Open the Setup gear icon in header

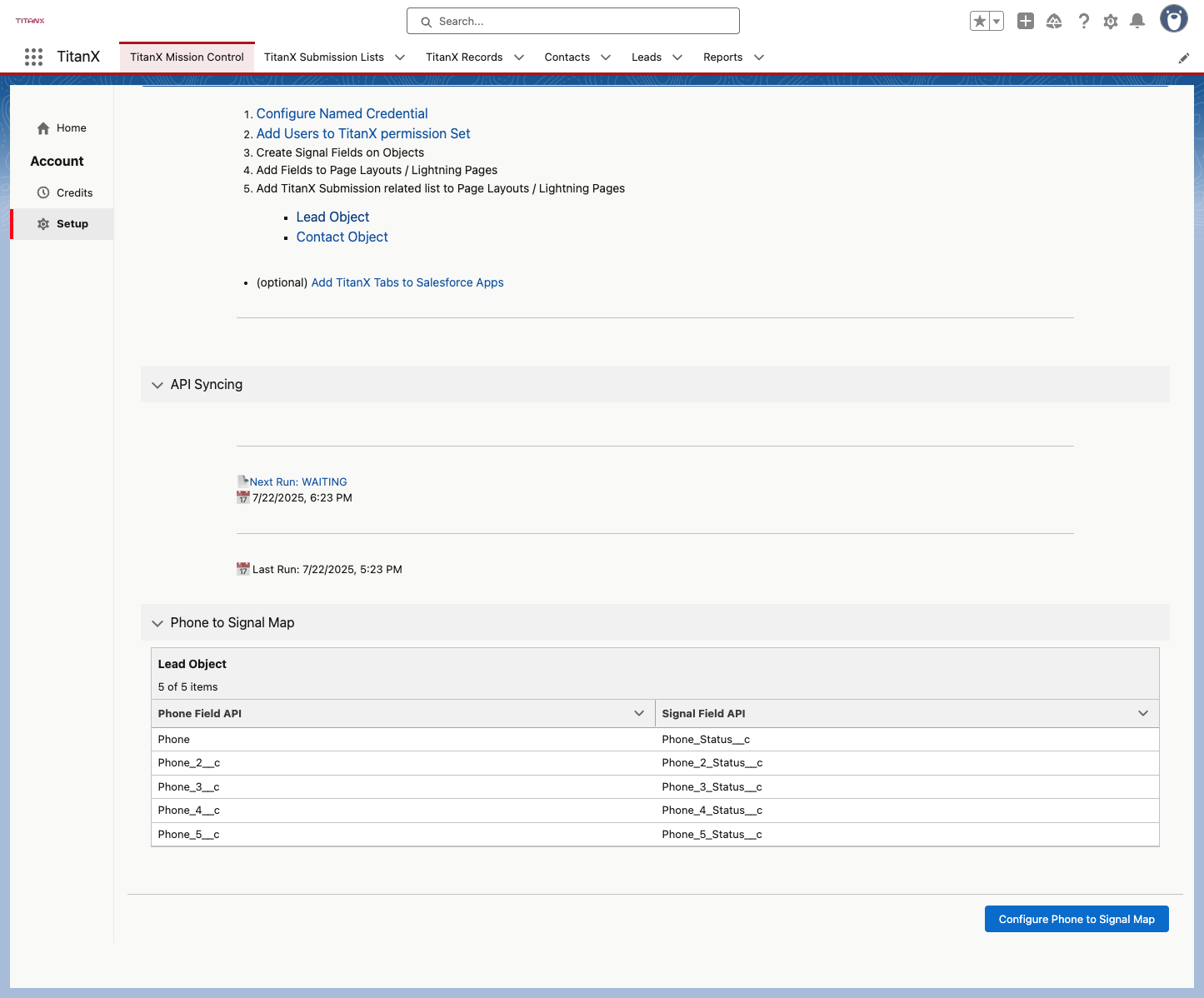1111,22
